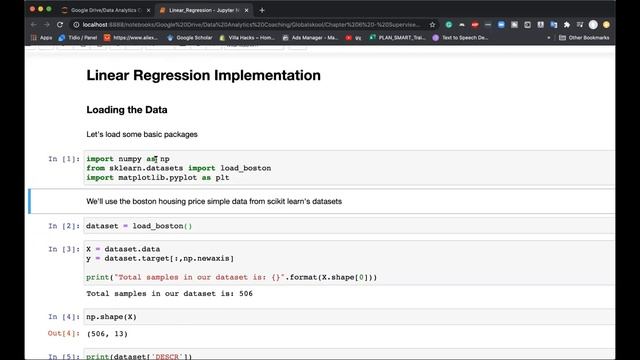The height and width of the screenshot is (360, 640).
Task: Open the media control playlist icon
Action: (x=580, y=25)
